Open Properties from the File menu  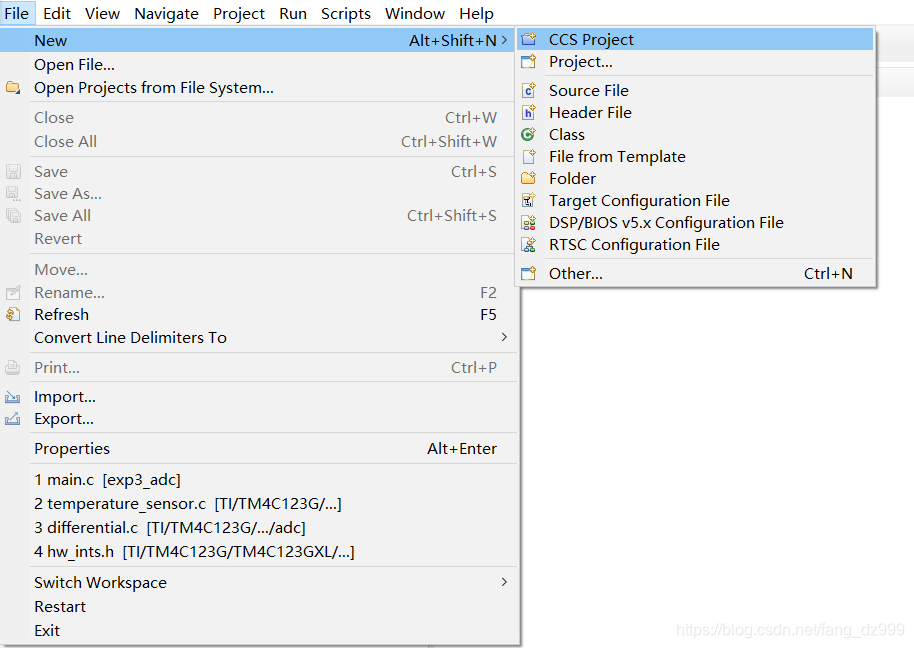(259, 449)
